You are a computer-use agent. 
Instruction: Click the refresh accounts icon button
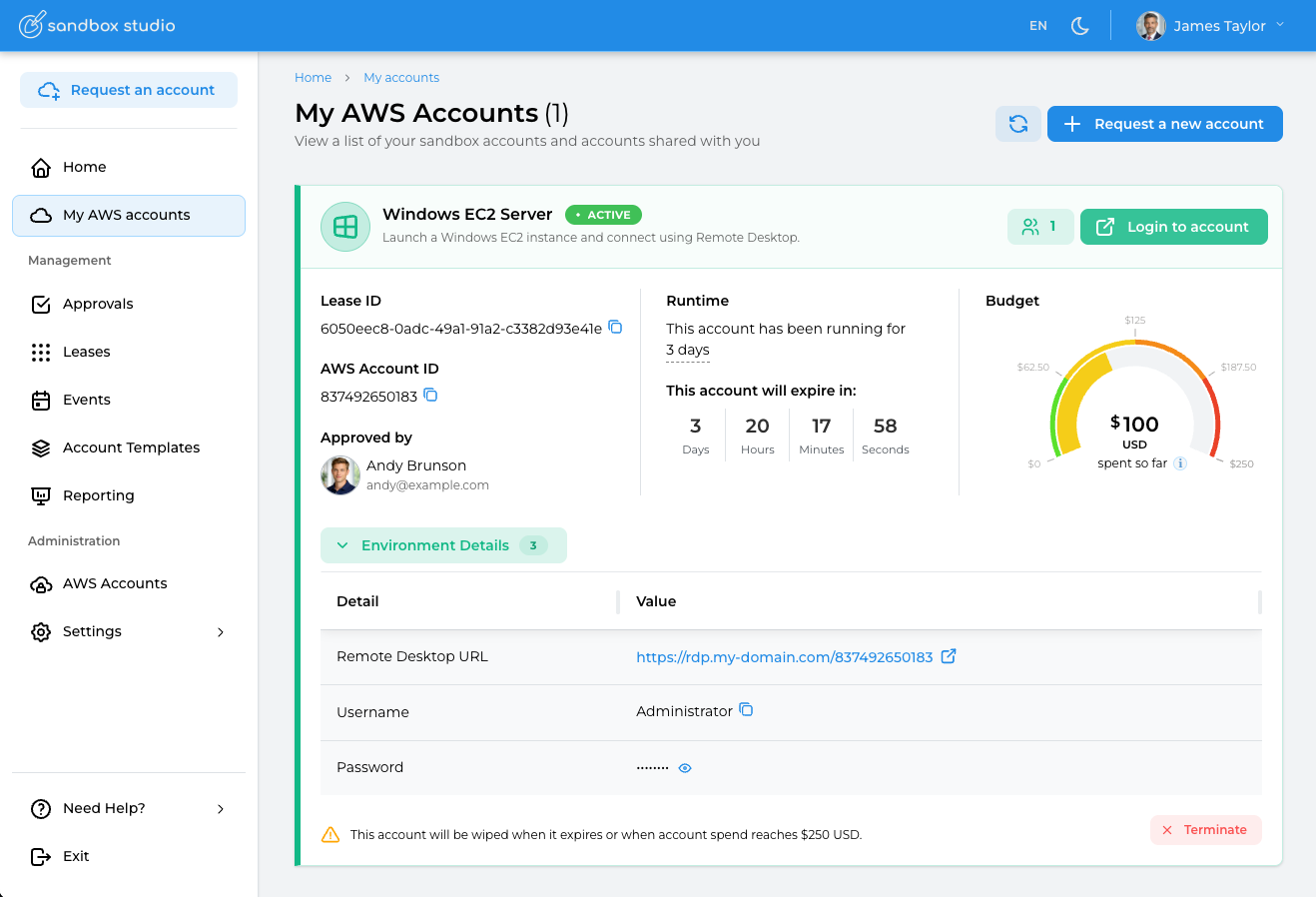click(1017, 124)
